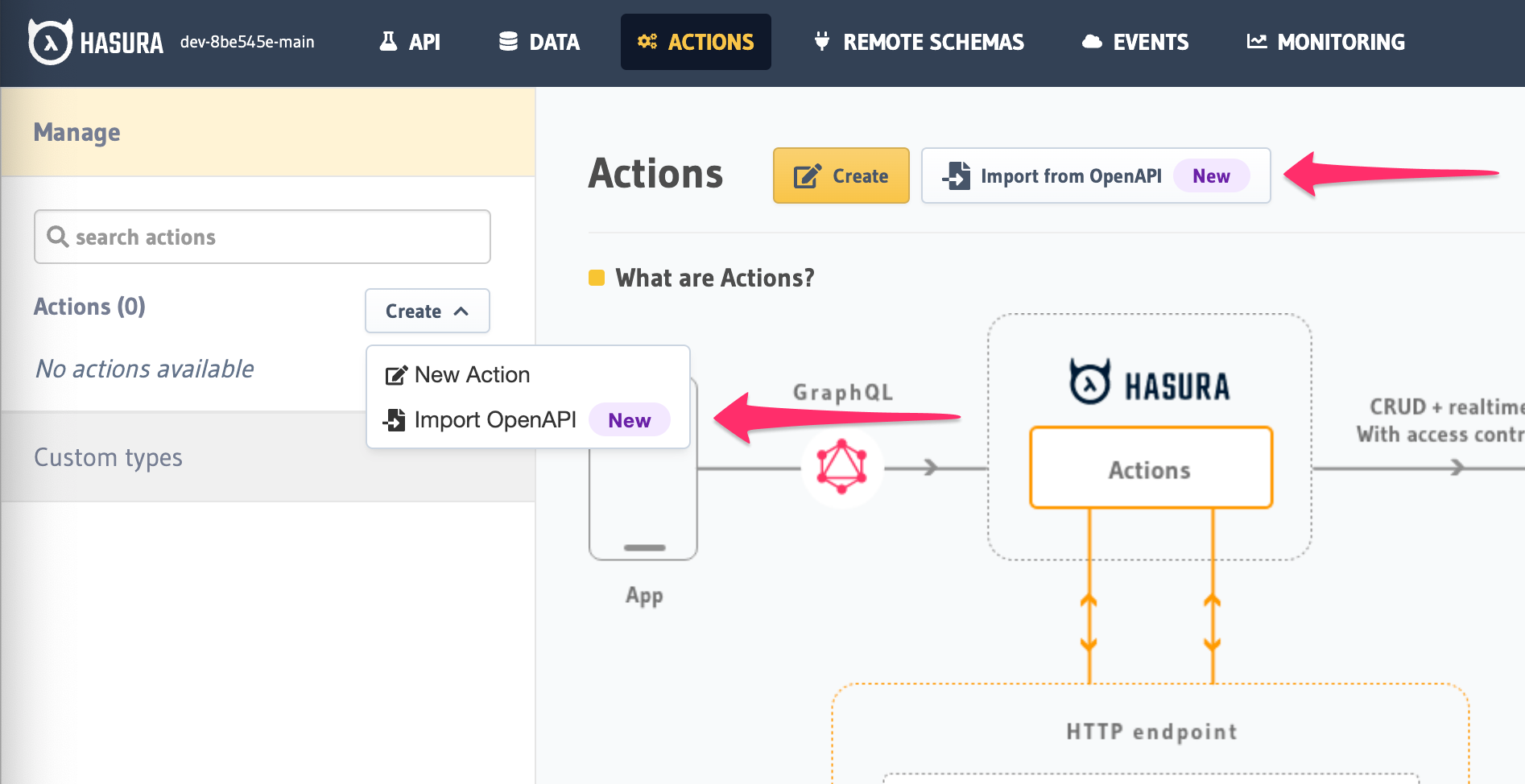Select the REMOTE SCHEMAS icon
The height and width of the screenshot is (784, 1525).
tap(821, 41)
